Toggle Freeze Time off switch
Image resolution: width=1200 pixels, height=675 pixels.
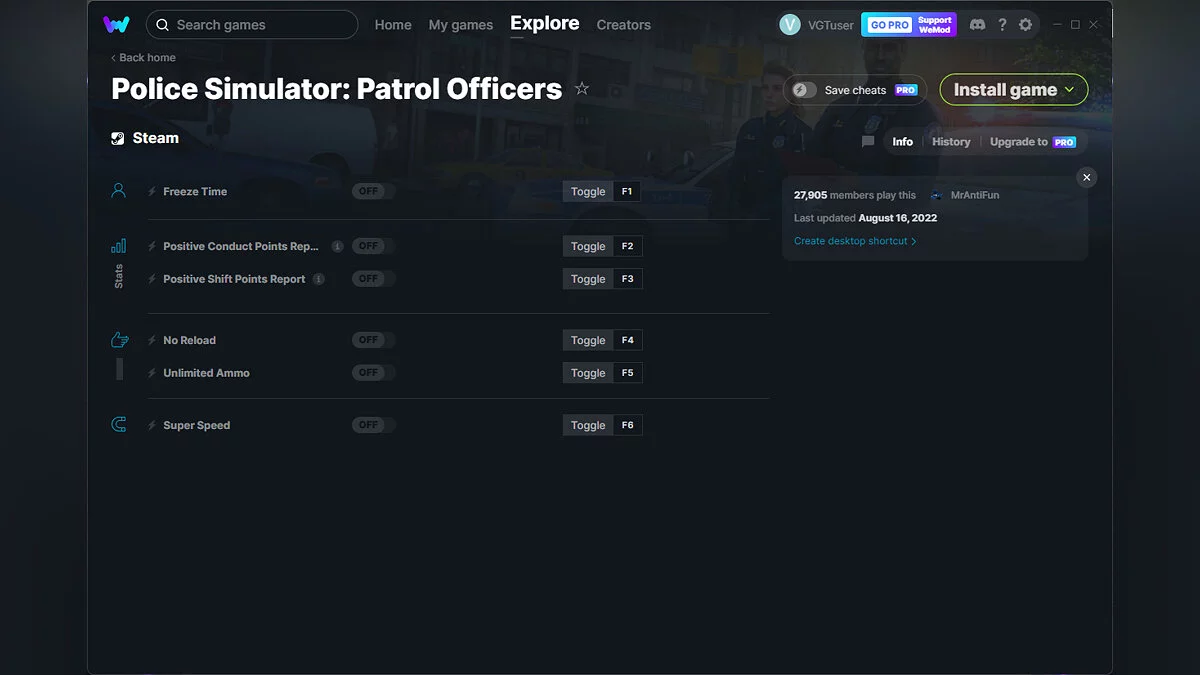tap(371, 190)
